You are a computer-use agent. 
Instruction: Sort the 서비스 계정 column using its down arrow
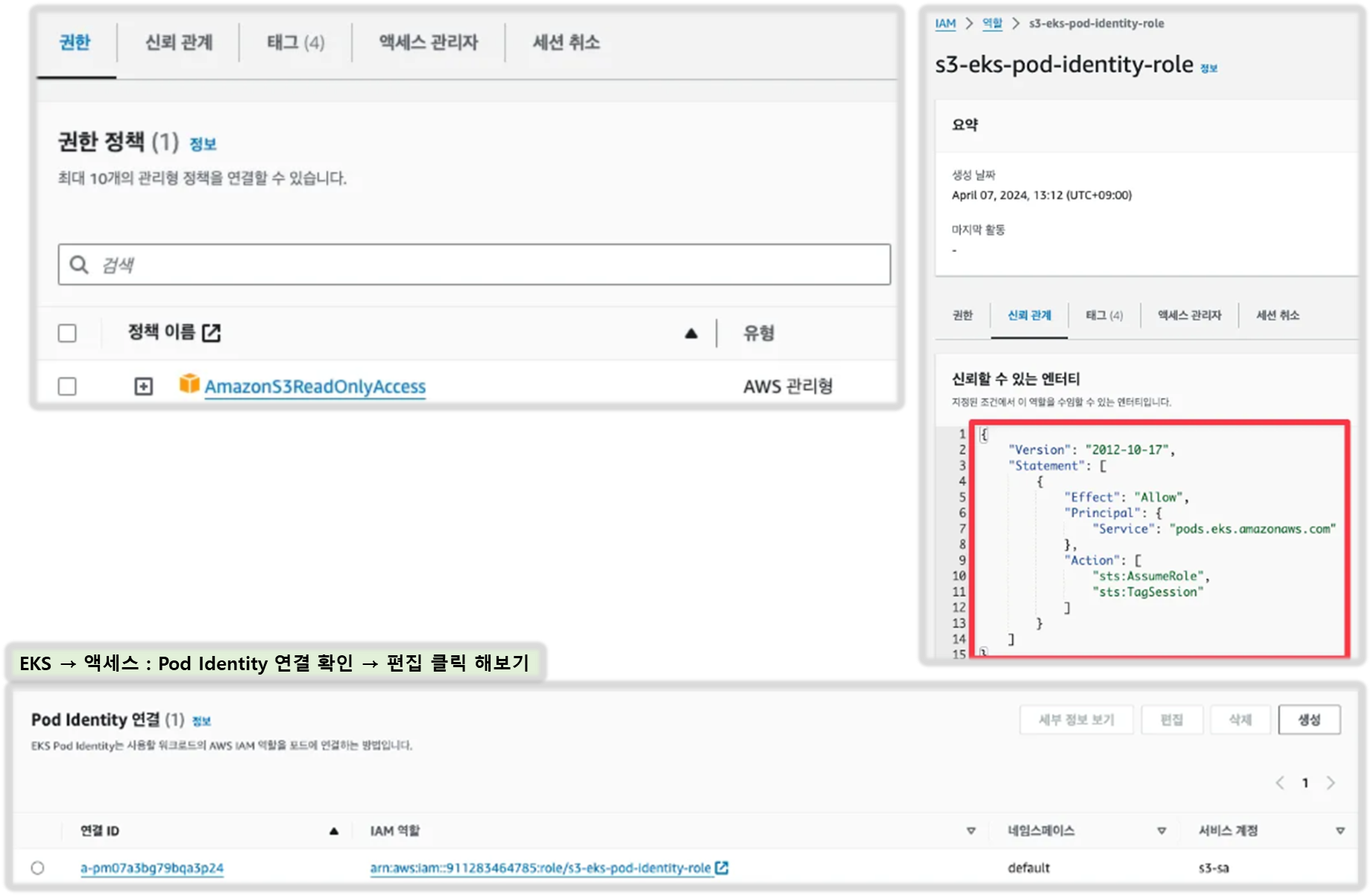pos(1340,831)
